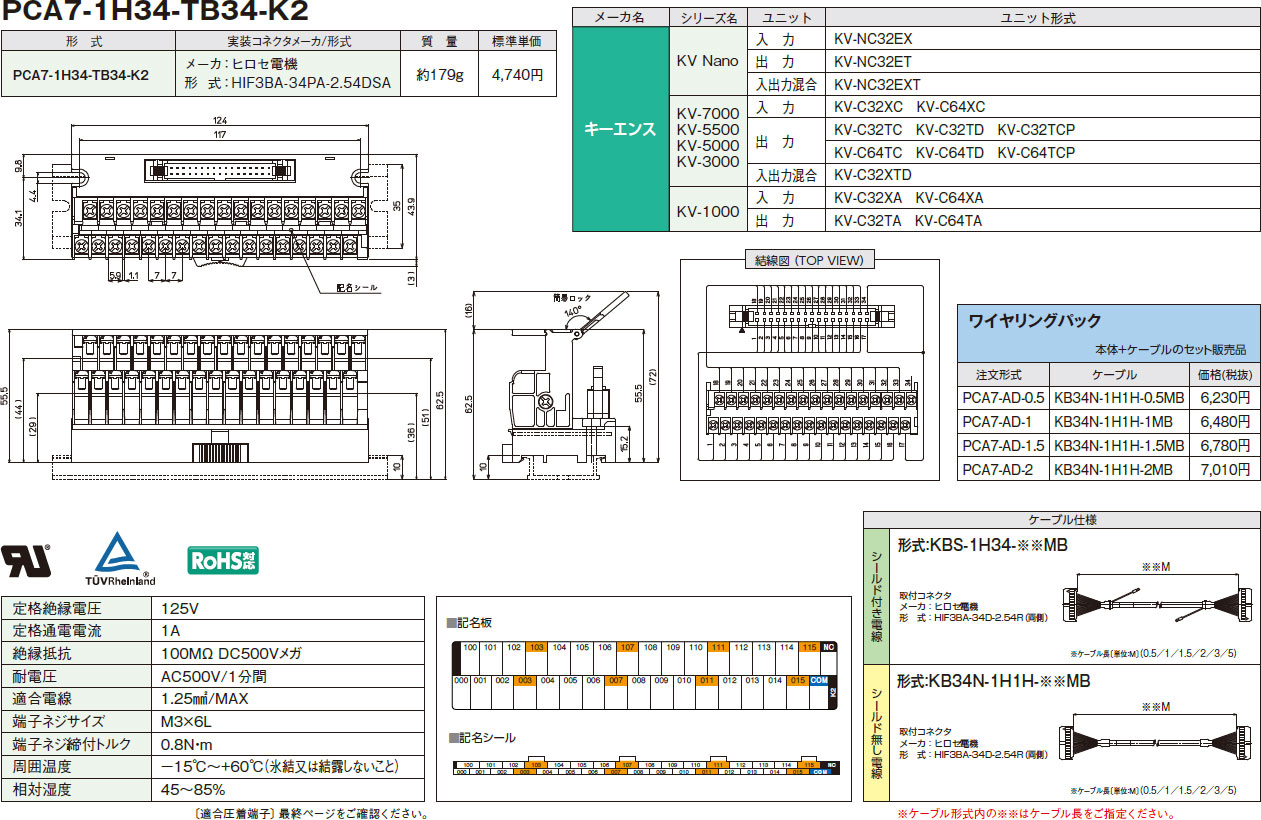Screen dimensions: 1261x820
Task: Click the KV-NC32ET unit model
Action: pos(872,62)
